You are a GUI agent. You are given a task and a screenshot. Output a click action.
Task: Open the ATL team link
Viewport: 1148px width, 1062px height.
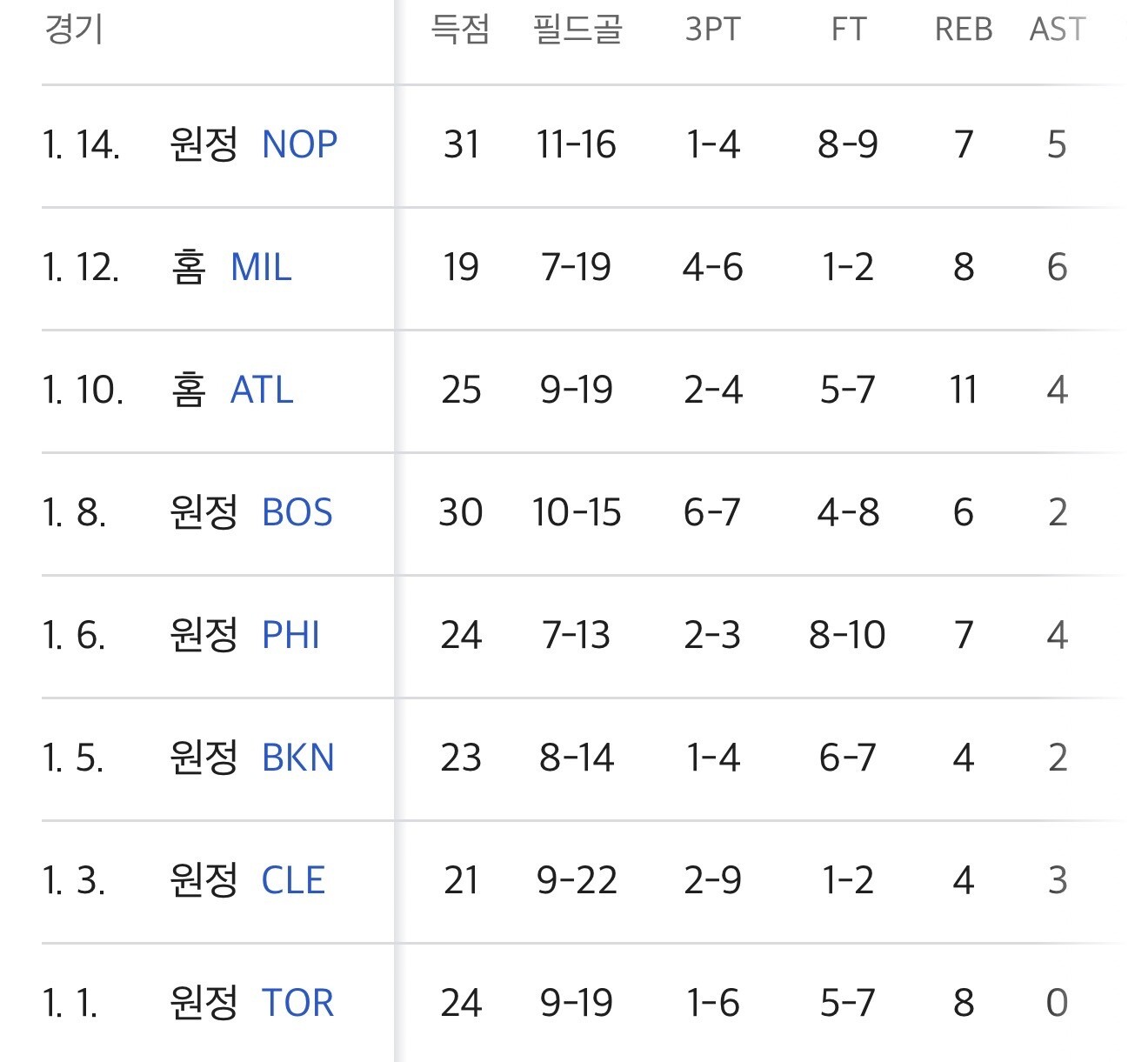[262, 390]
